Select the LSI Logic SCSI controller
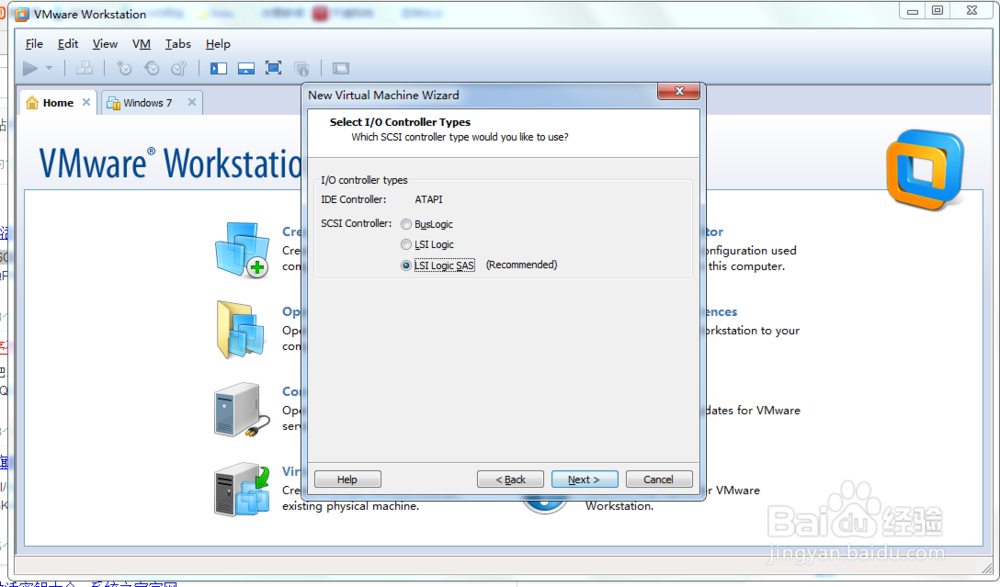This screenshot has height=587, width=1000. point(405,244)
